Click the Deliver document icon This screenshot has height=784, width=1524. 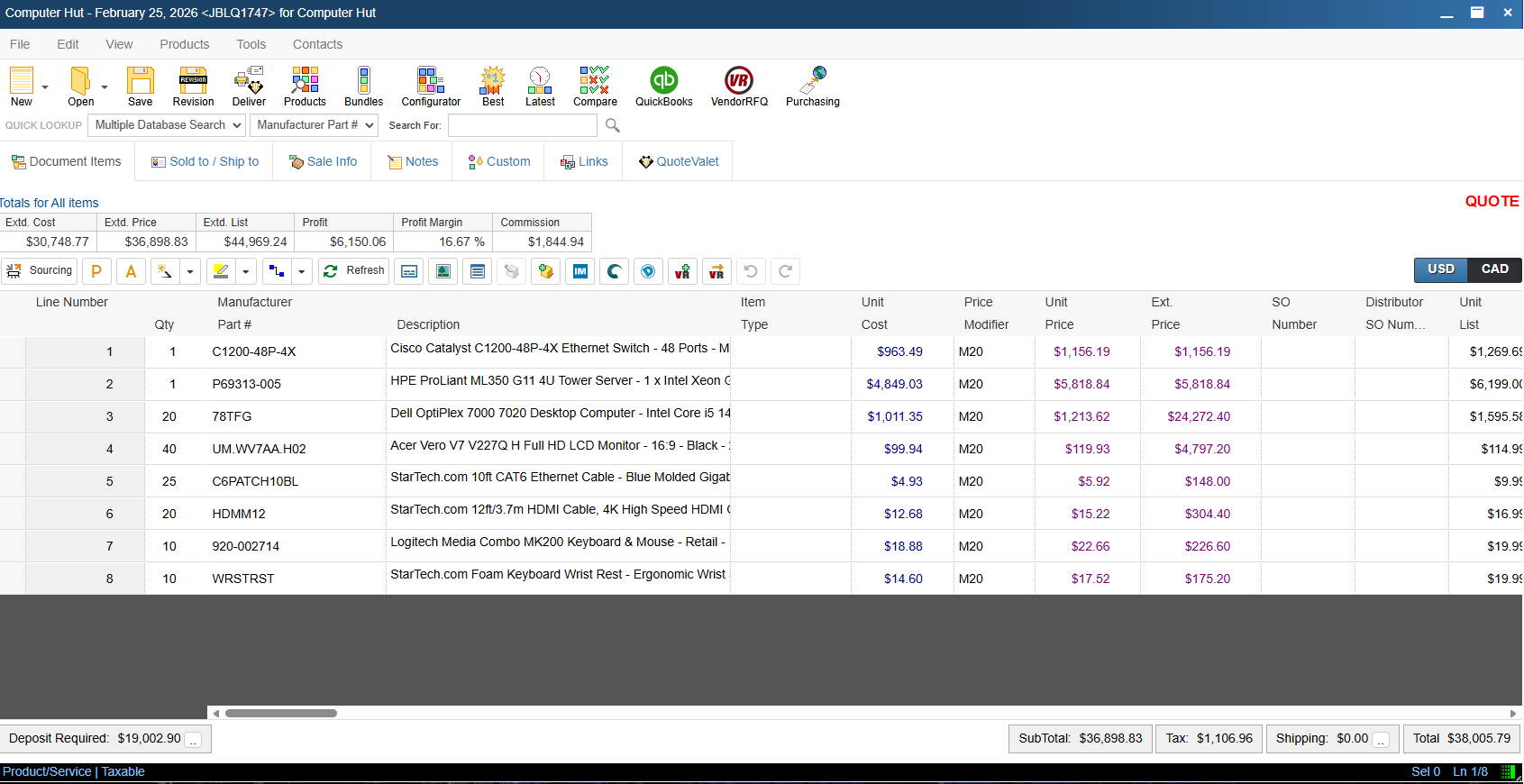249,87
